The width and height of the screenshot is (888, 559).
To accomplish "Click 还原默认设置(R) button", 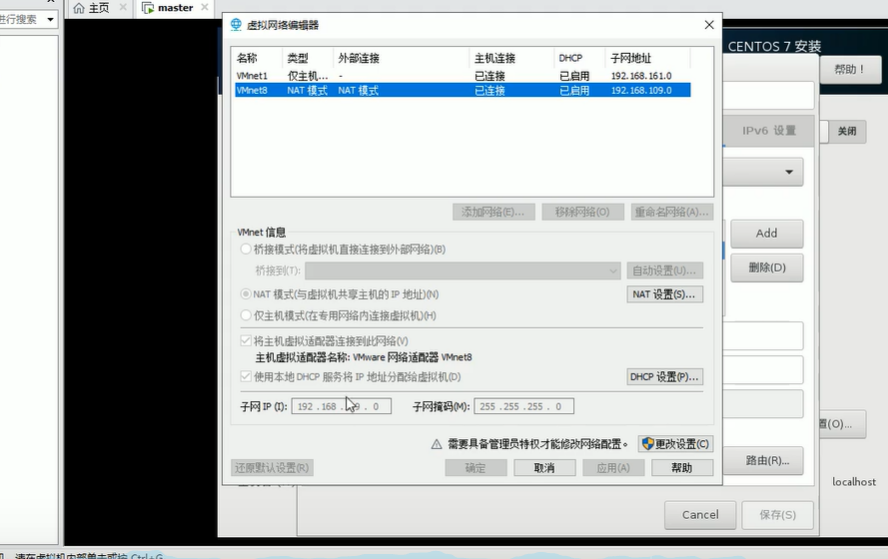I will 272,468.
